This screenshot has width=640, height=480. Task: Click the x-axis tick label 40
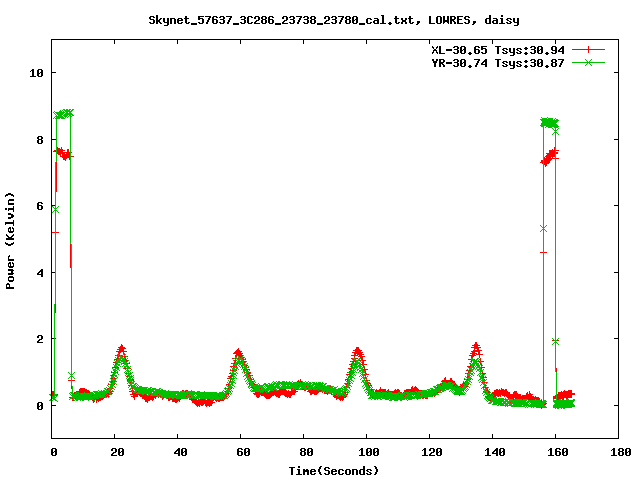click(x=180, y=452)
